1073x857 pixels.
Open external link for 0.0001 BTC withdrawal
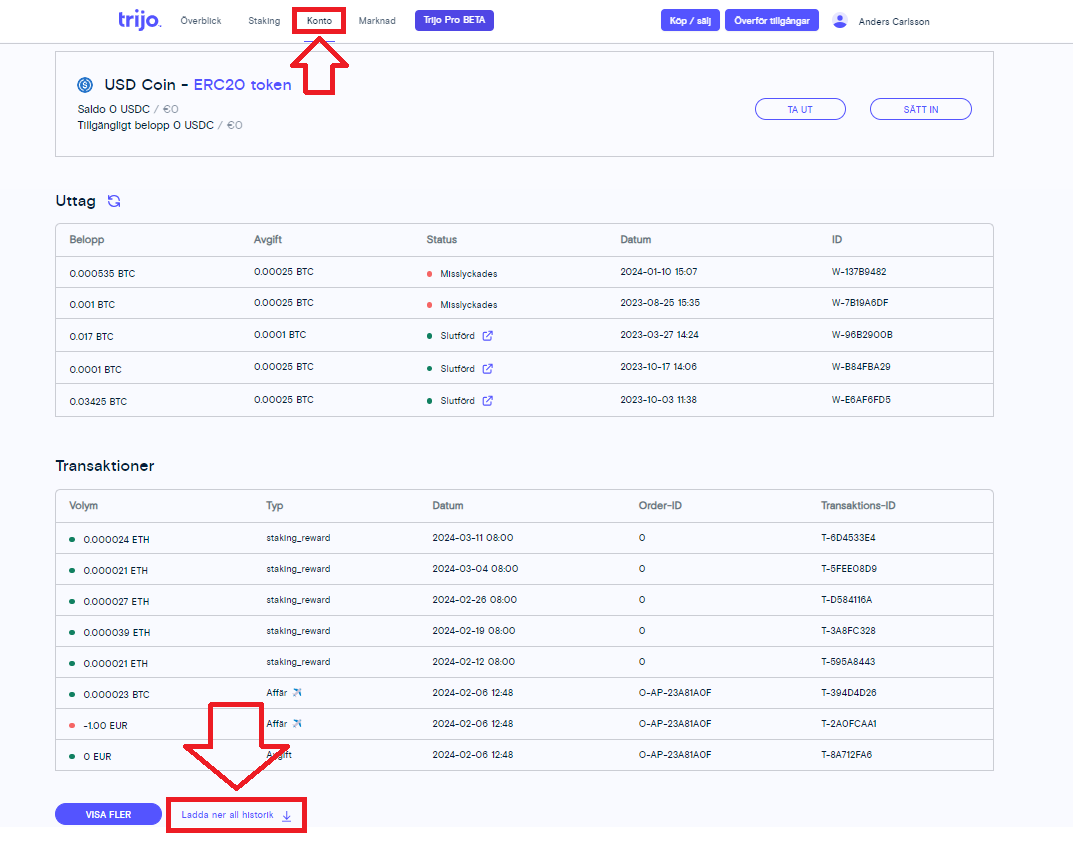pyautogui.click(x=487, y=368)
